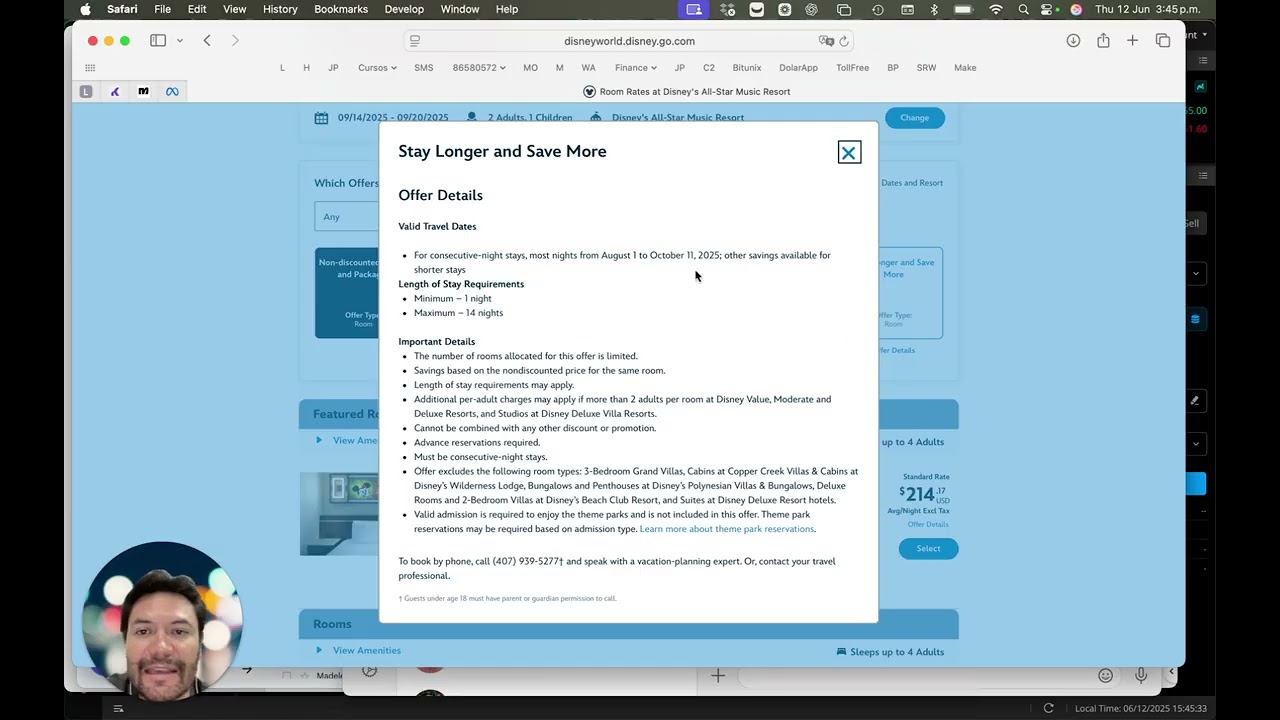Image resolution: width=1280 pixels, height=720 pixels.
Task: Open the Edit menu
Action: point(197,10)
